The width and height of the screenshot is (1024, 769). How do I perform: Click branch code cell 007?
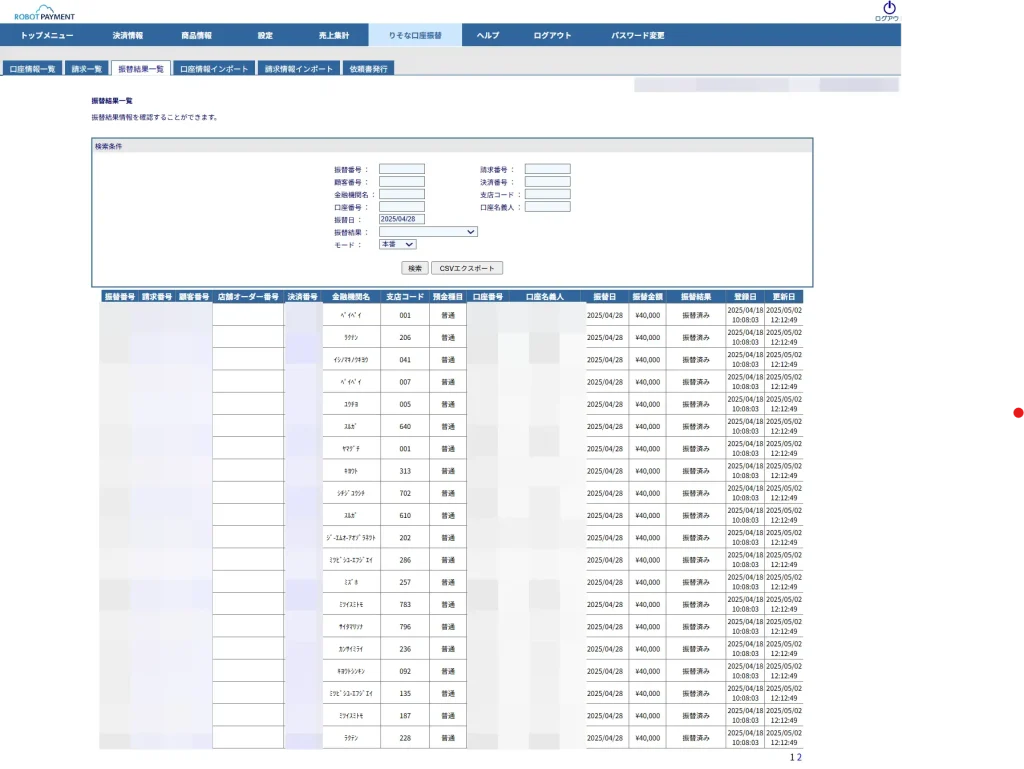coord(406,382)
